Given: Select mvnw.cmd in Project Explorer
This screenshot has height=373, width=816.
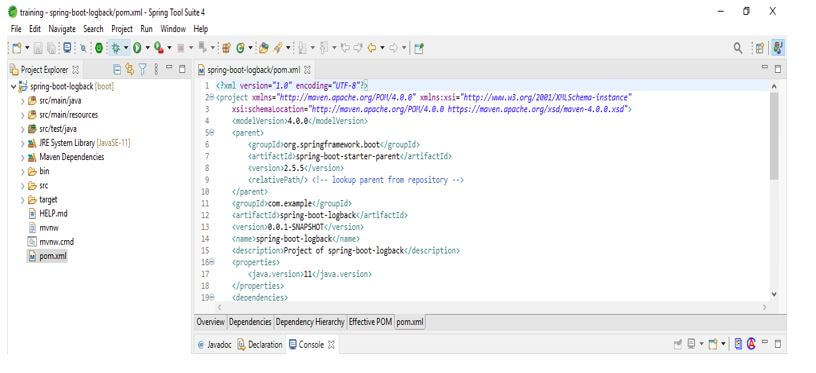Looking at the screenshot, I should click(56, 241).
